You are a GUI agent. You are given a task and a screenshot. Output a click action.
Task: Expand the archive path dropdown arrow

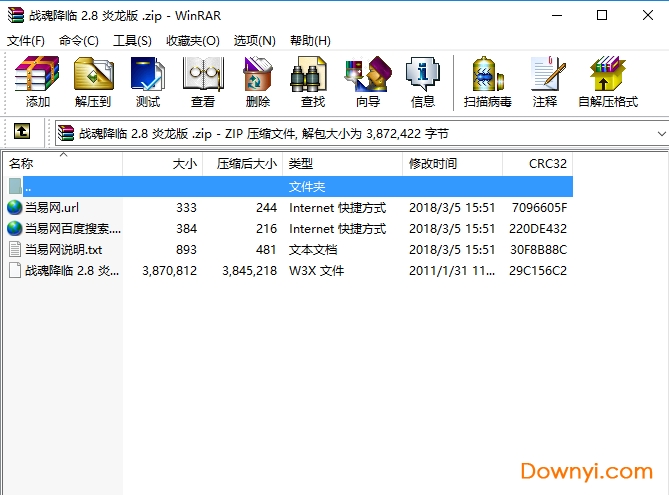click(x=661, y=134)
